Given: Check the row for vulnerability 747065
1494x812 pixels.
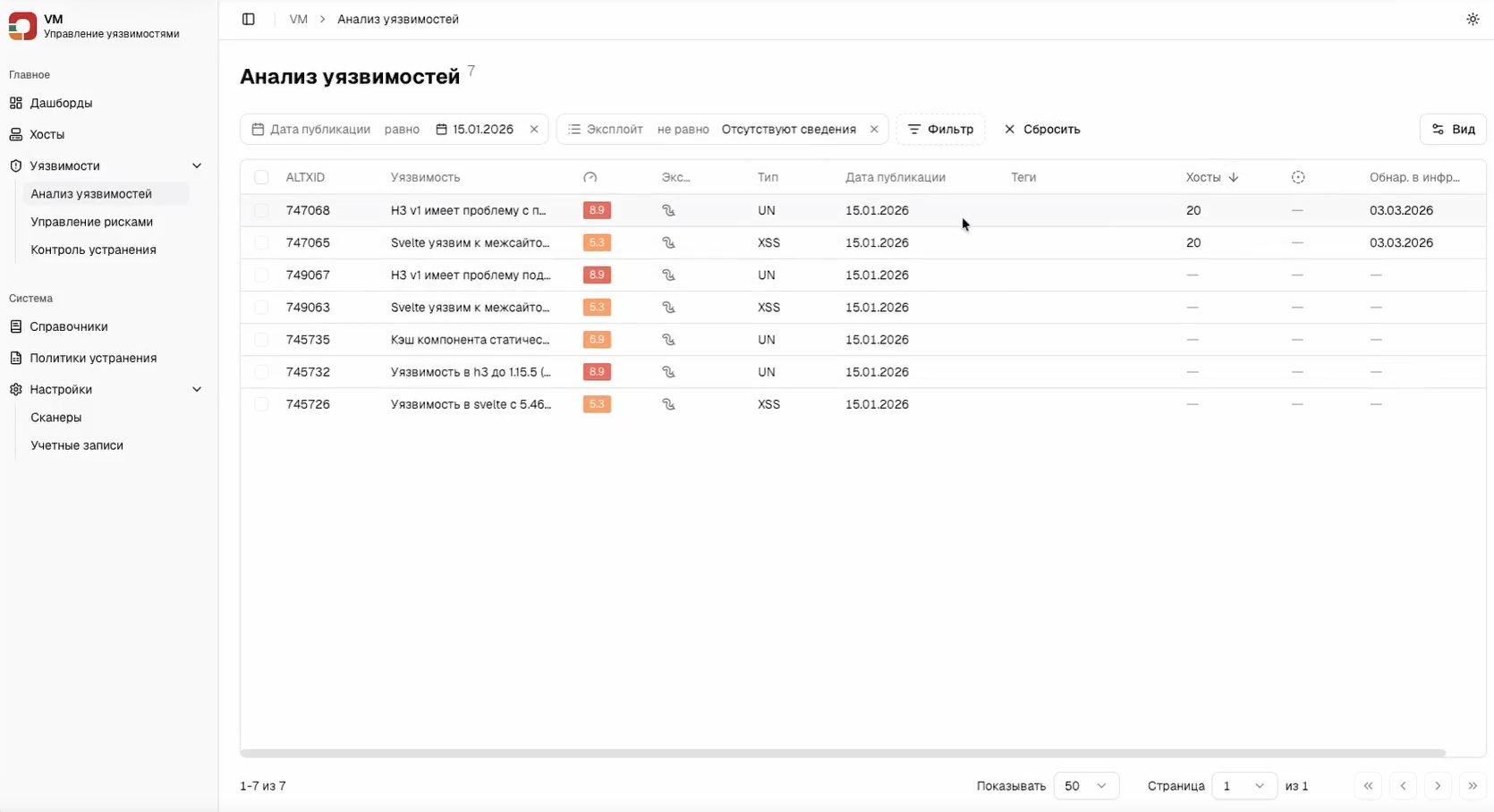Looking at the screenshot, I should [x=261, y=243].
